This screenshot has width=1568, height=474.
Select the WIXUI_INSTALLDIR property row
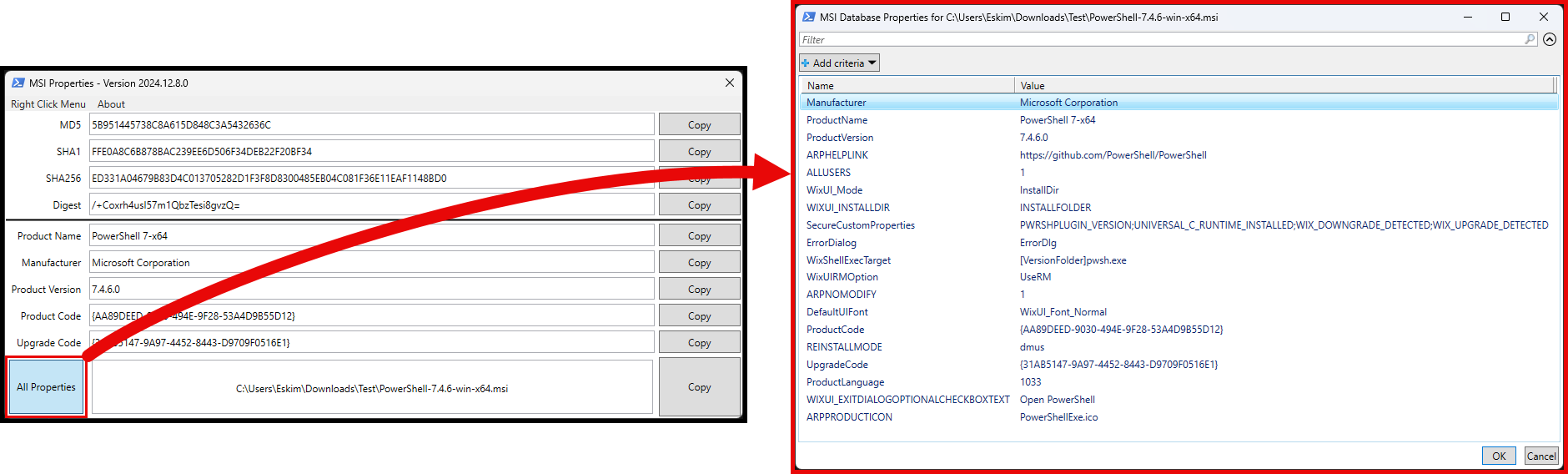pyautogui.click(x=1179, y=207)
